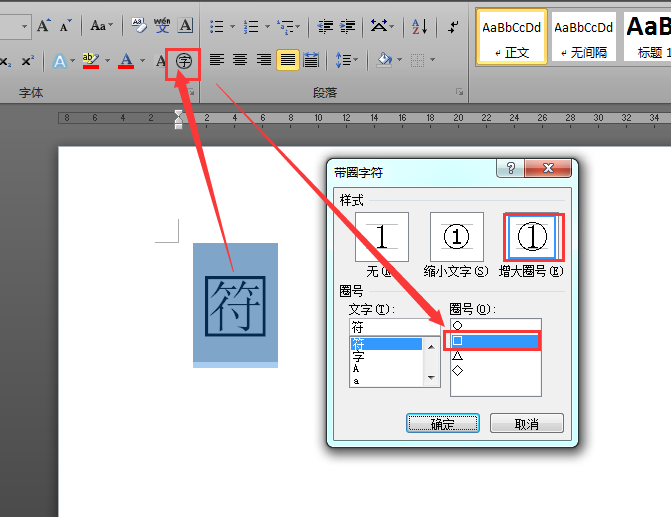671x517 pixels.
Task: Click the first line indent ruler marker
Action: pos(178,113)
